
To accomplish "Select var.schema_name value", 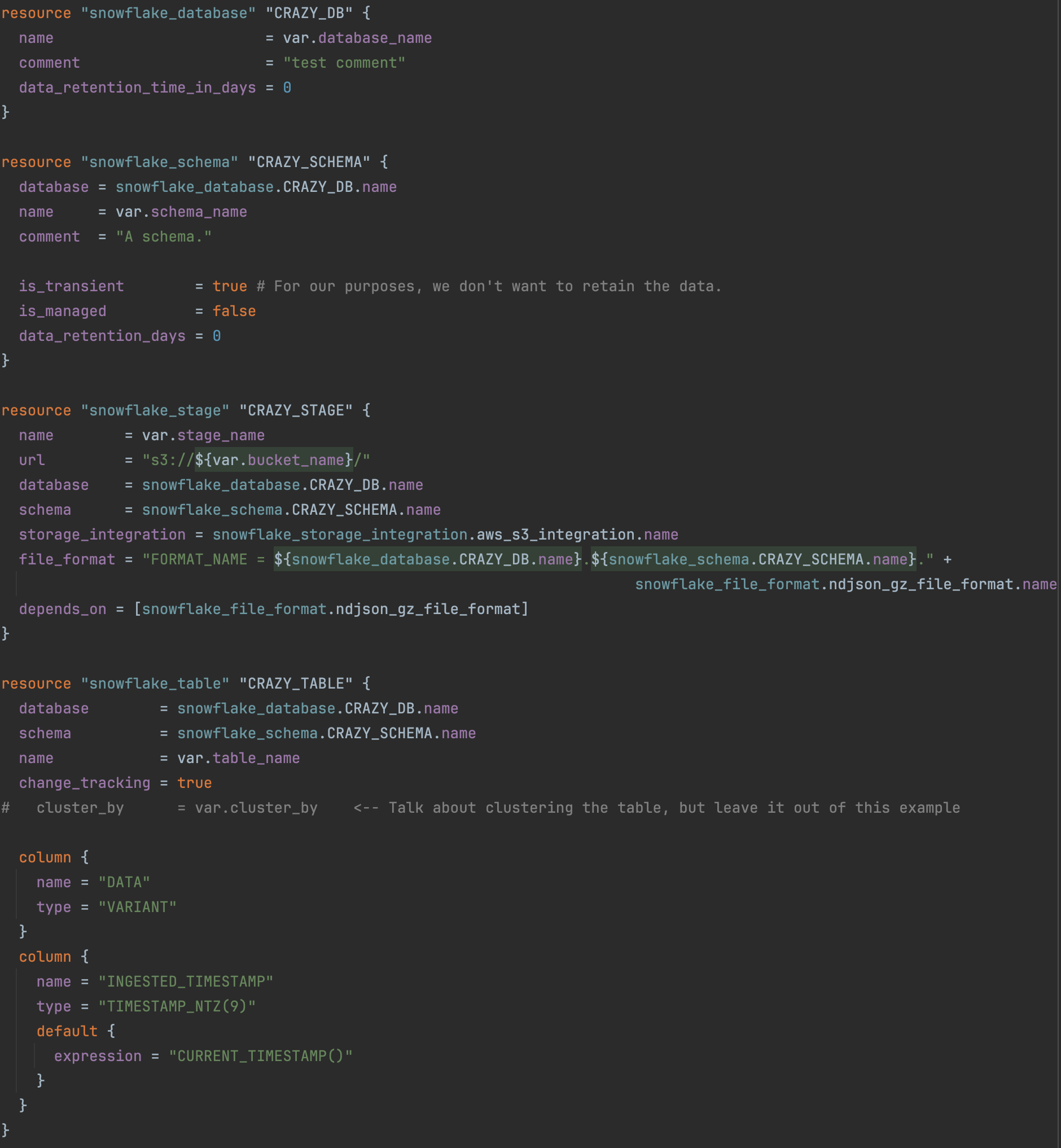I will (x=181, y=212).
